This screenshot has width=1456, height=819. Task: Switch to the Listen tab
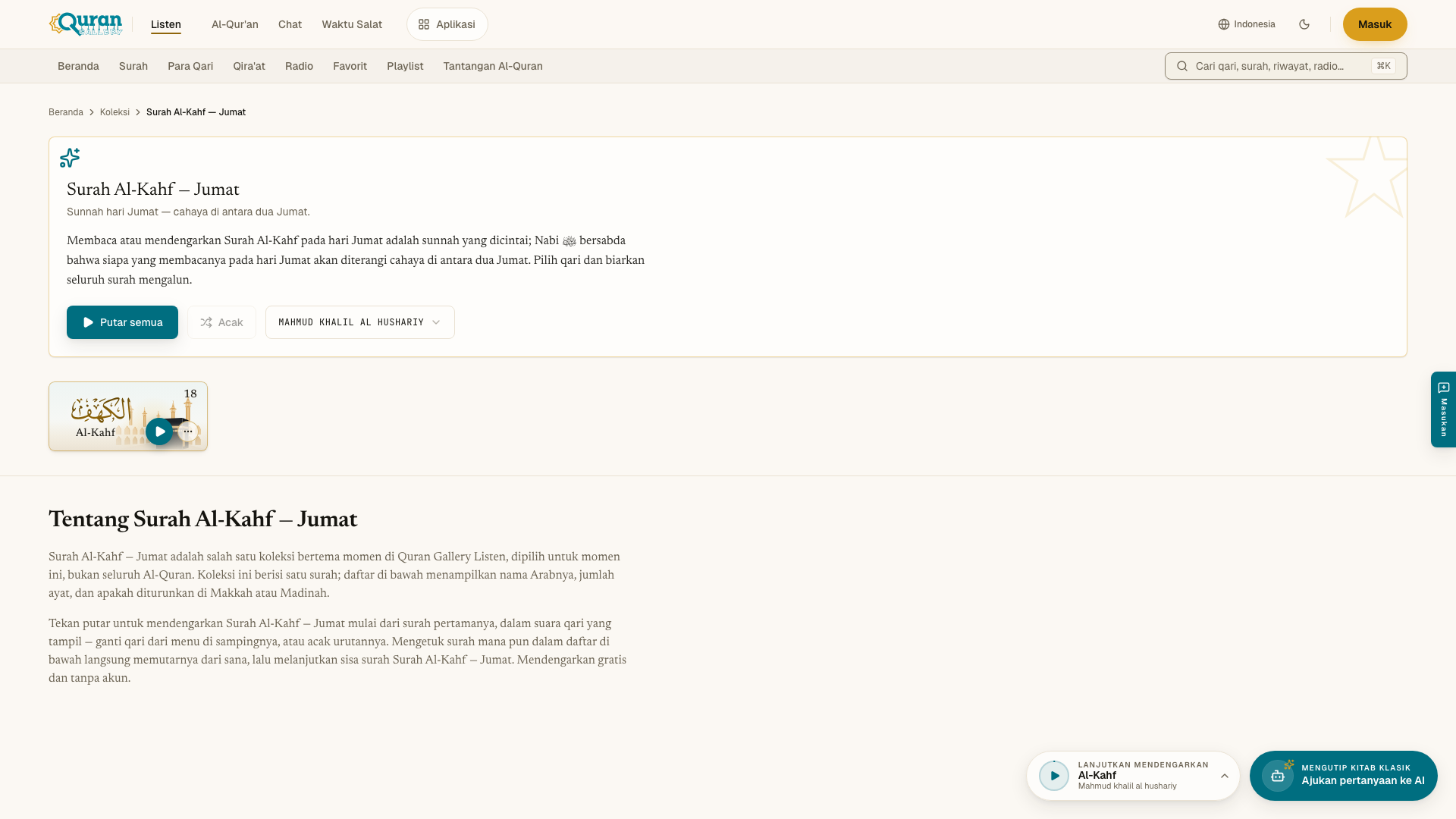pos(165,24)
